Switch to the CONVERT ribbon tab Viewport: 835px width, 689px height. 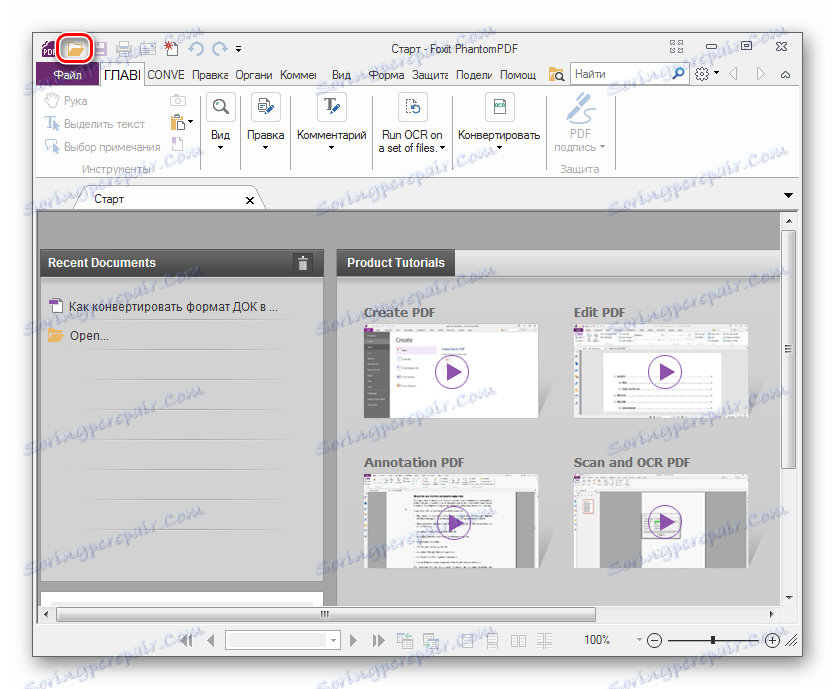point(166,75)
